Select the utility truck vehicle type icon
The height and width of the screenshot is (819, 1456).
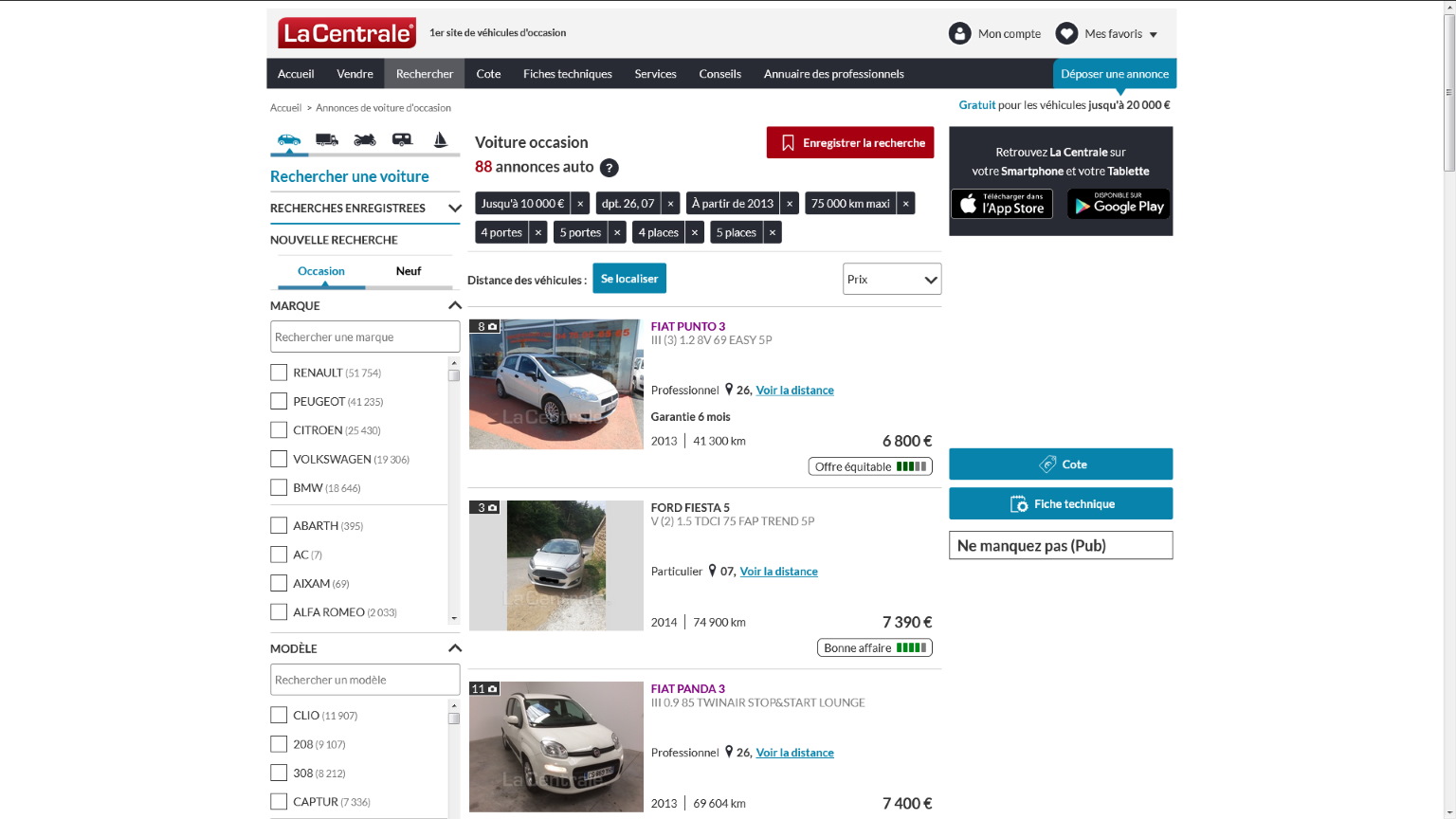(327, 139)
